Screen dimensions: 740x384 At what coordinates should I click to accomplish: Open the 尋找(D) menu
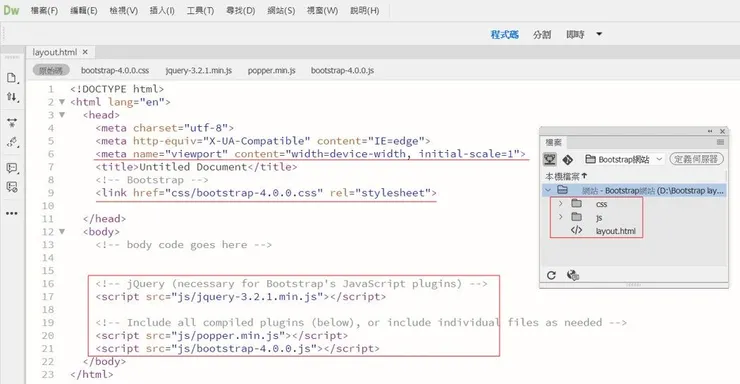coord(240,10)
